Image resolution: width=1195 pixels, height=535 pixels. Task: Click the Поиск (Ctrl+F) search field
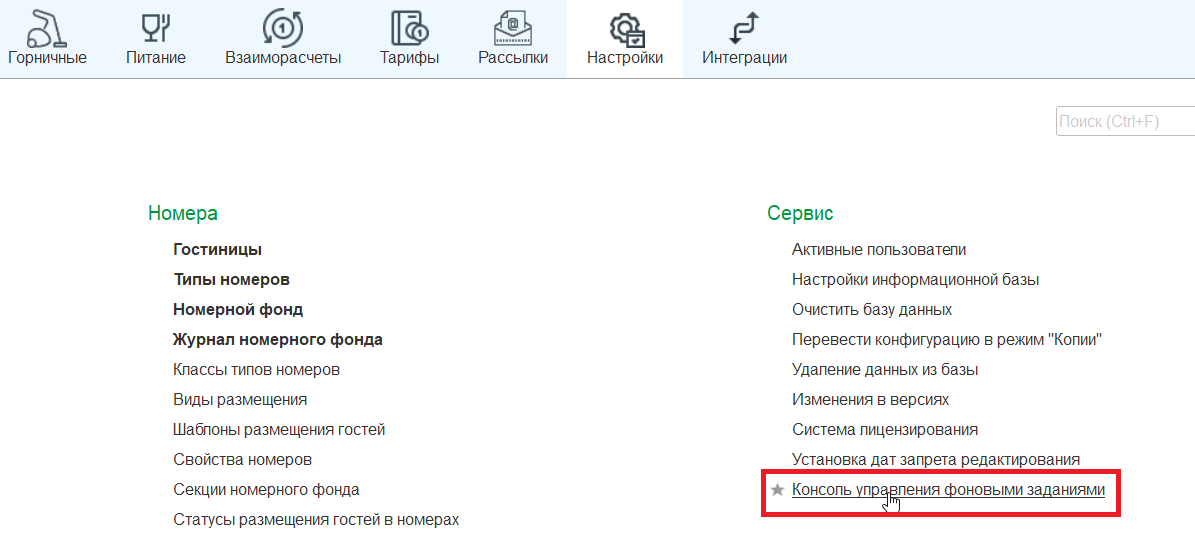[1125, 122]
